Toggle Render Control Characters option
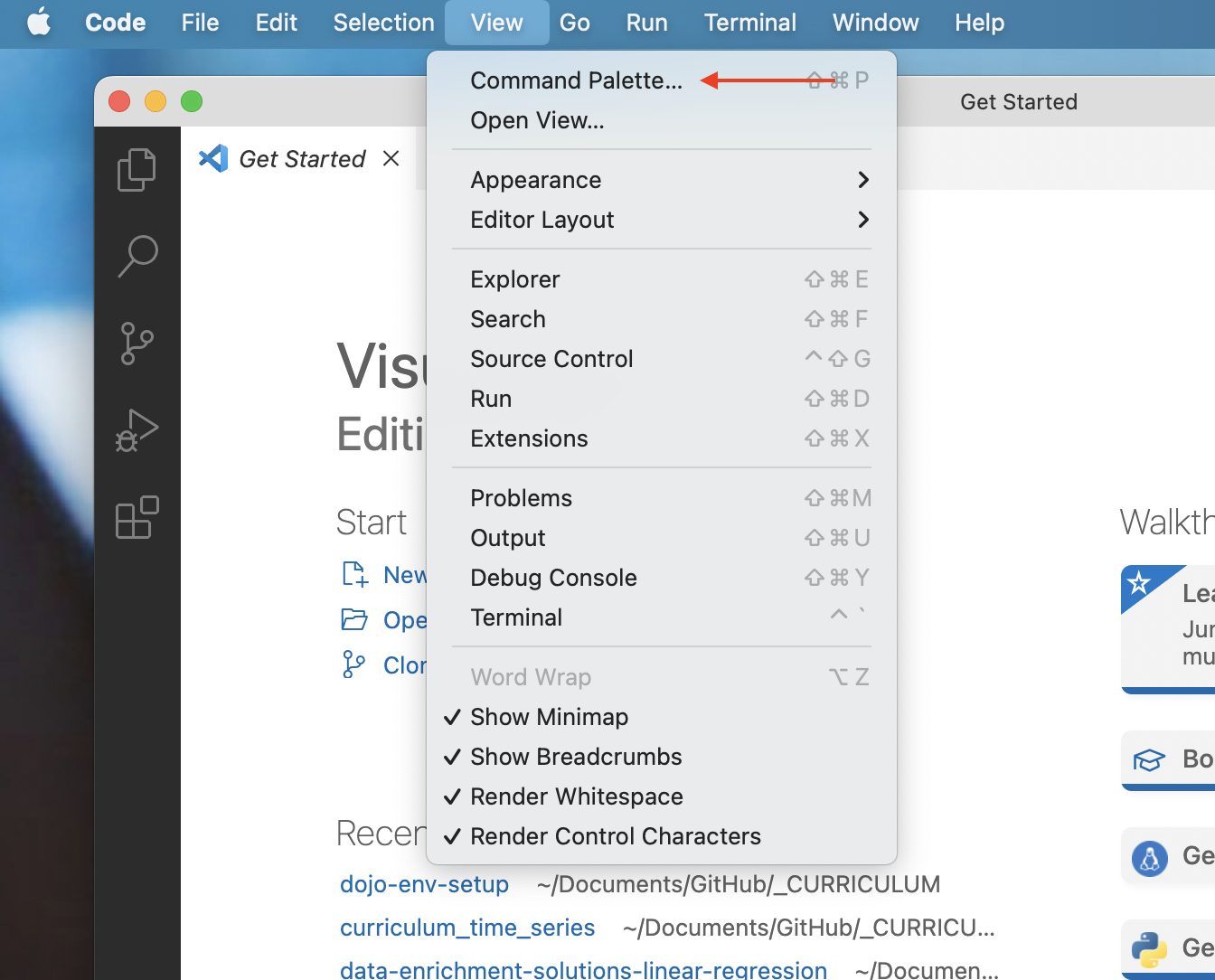1215x980 pixels. point(662,836)
